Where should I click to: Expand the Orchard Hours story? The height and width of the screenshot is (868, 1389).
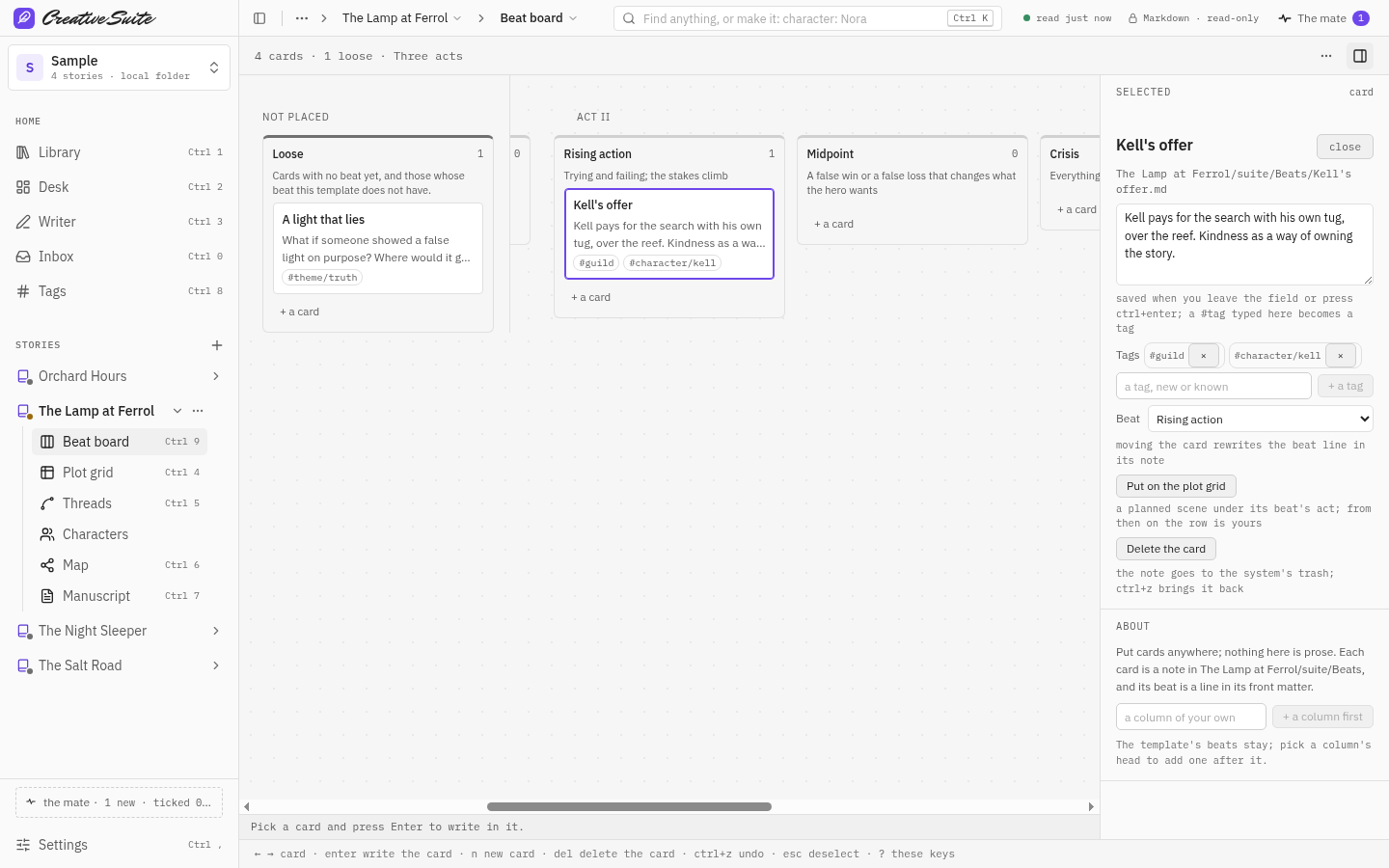click(216, 376)
